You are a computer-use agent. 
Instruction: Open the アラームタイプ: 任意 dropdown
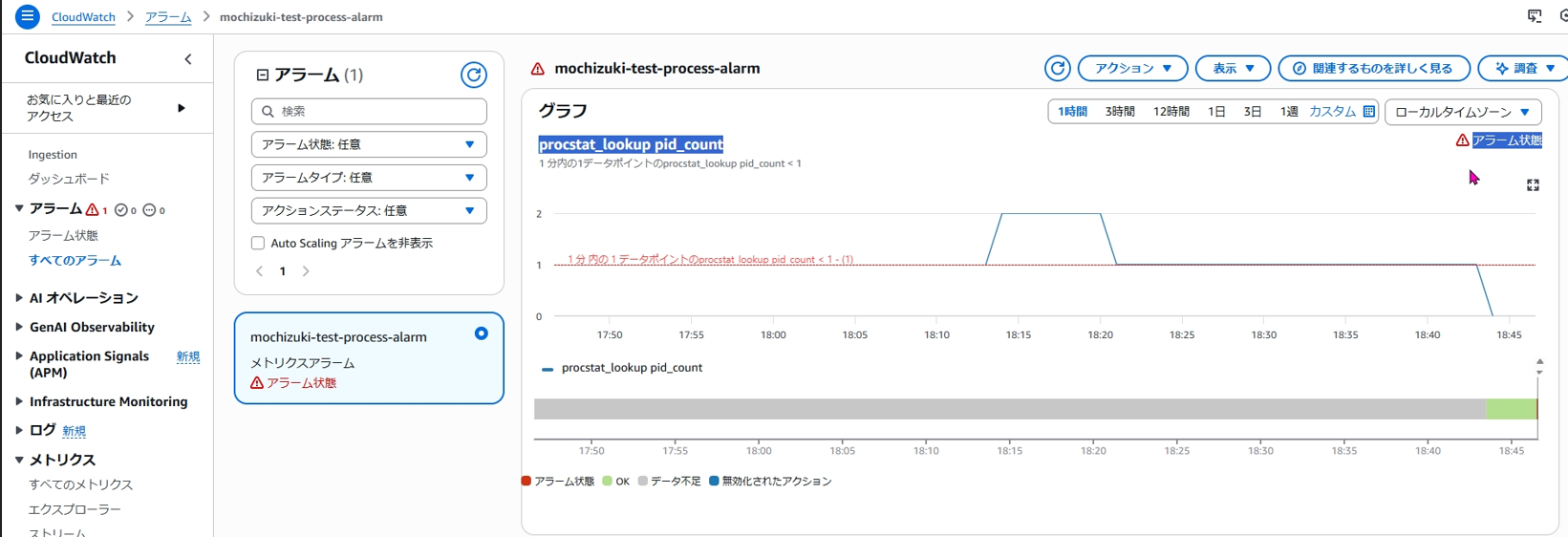(369, 178)
